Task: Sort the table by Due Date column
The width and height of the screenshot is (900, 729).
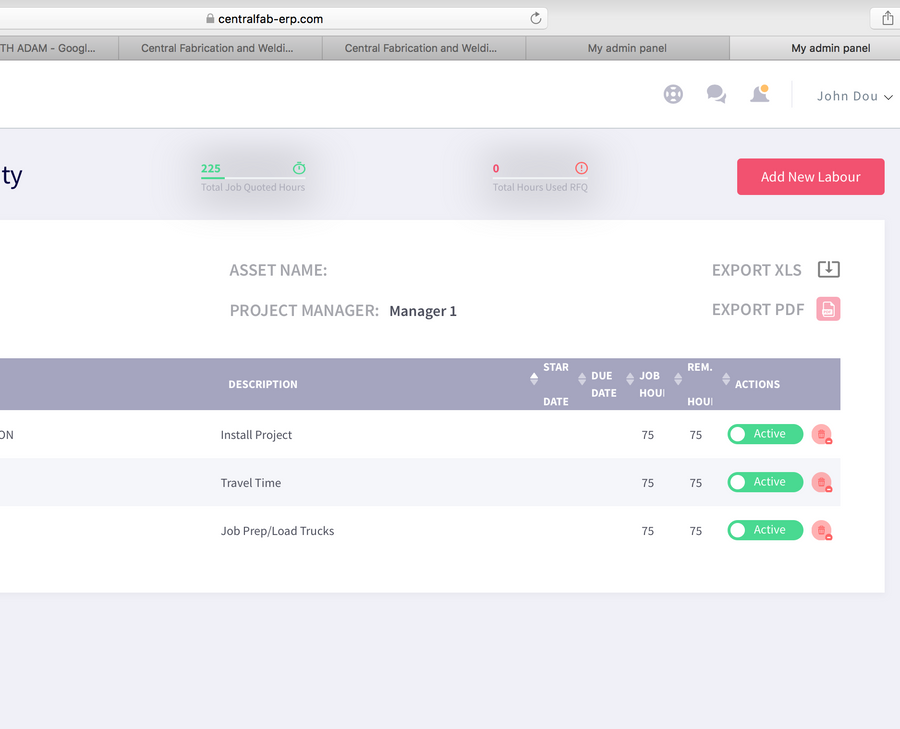Action: click(x=604, y=384)
